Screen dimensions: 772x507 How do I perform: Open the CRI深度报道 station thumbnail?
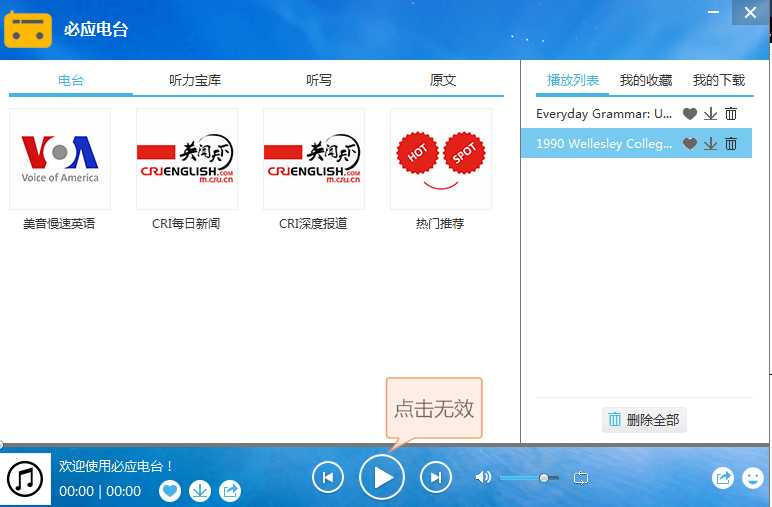tap(314, 159)
